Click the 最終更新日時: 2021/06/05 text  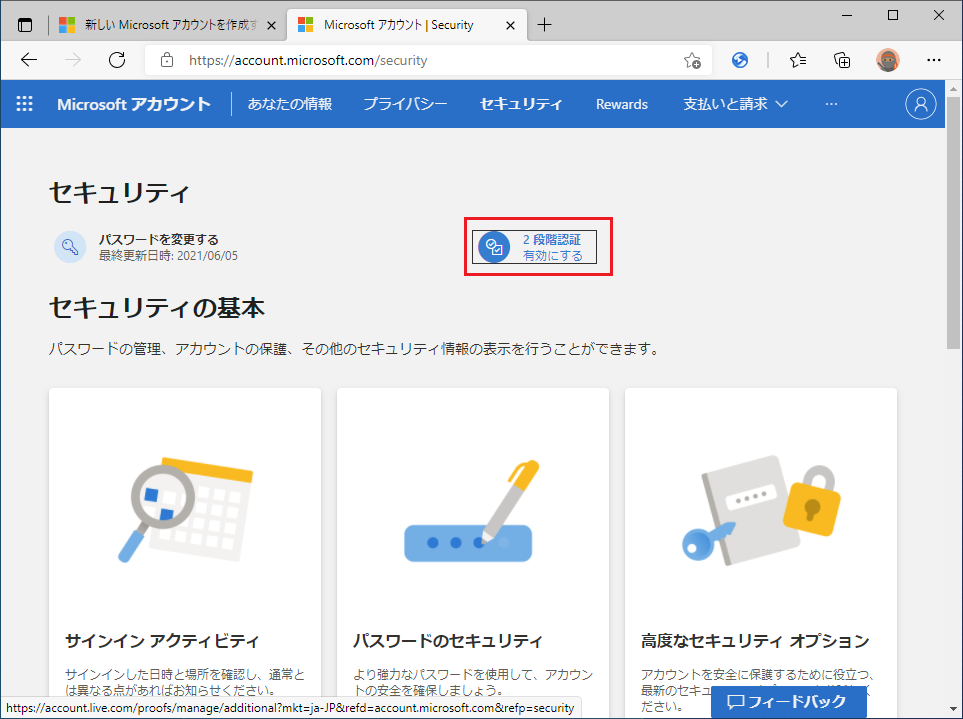(x=168, y=255)
